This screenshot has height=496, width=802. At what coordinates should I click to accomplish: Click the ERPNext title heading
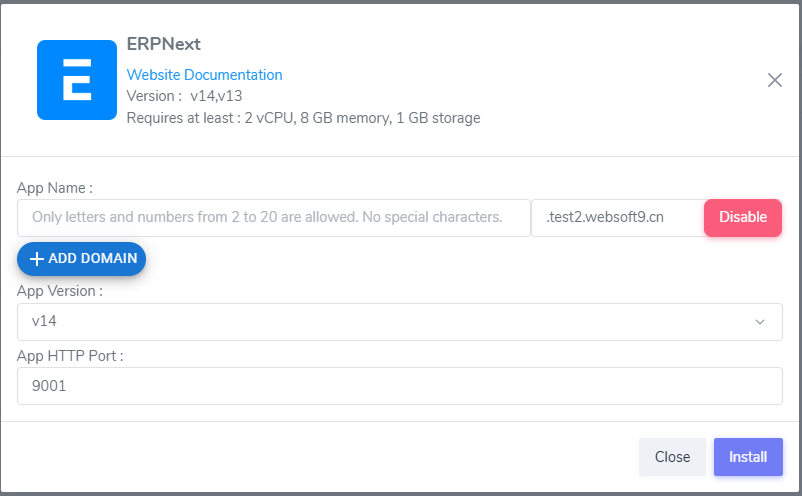click(x=165, y=45)
